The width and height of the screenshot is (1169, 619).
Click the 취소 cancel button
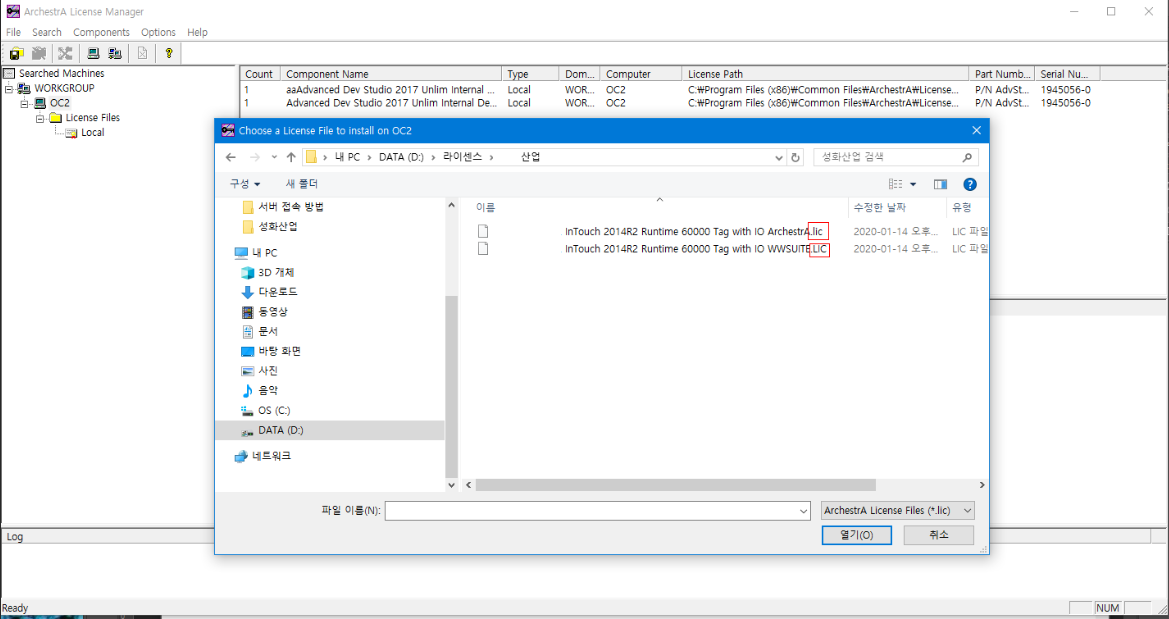point(939,535)
